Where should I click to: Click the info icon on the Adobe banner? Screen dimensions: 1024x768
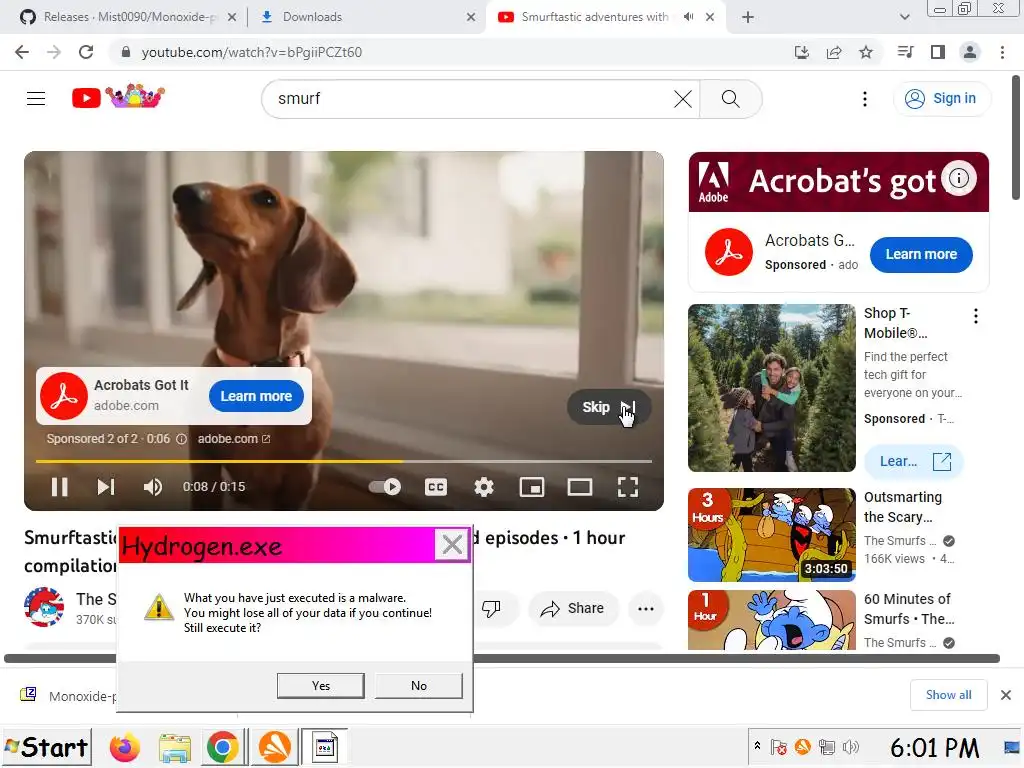coord(959,178)
